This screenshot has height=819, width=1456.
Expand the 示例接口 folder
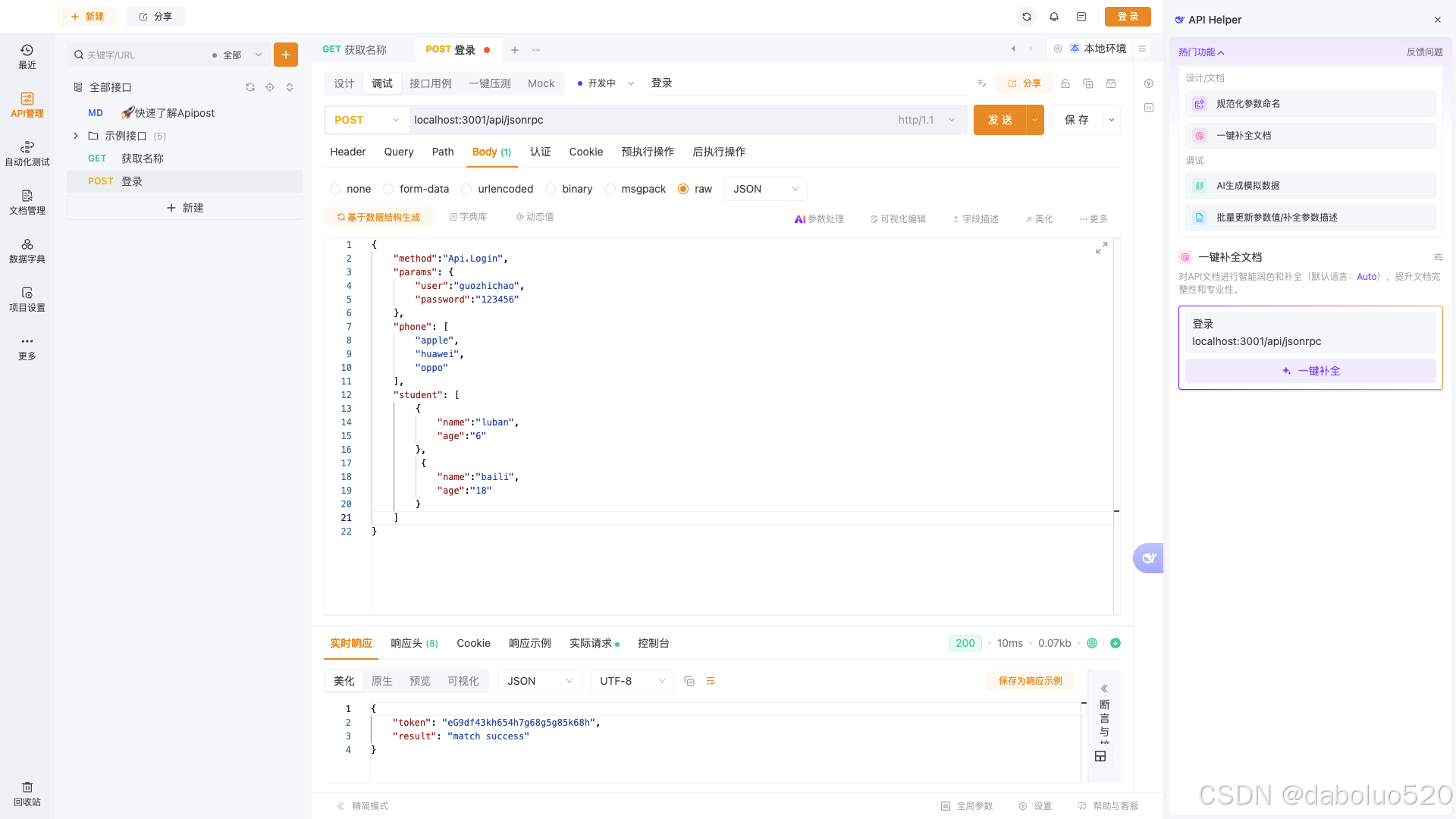[x=76, y=136]
